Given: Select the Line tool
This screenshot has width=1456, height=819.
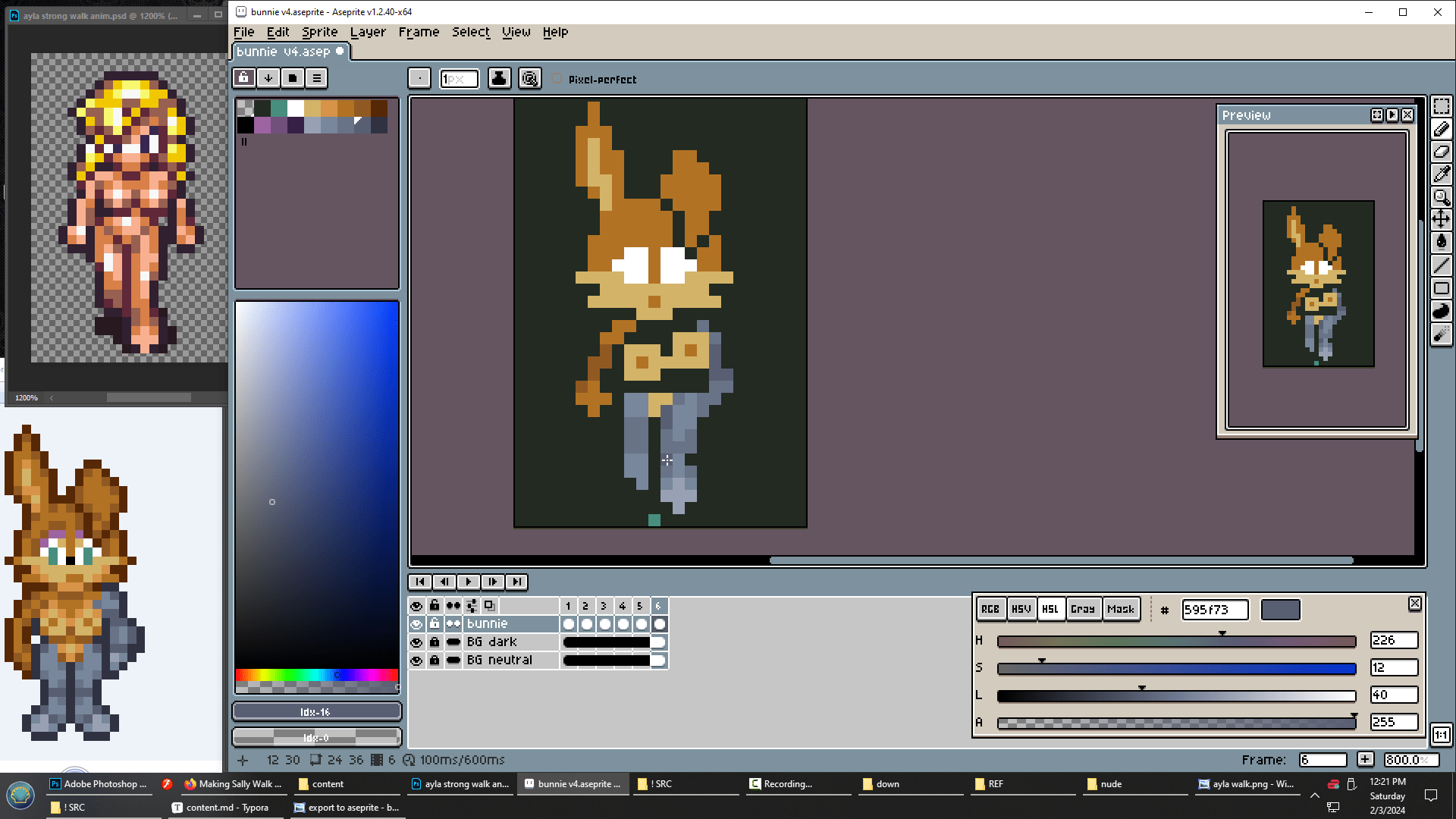Looking at the screenshot, I should pos(1441,265).
